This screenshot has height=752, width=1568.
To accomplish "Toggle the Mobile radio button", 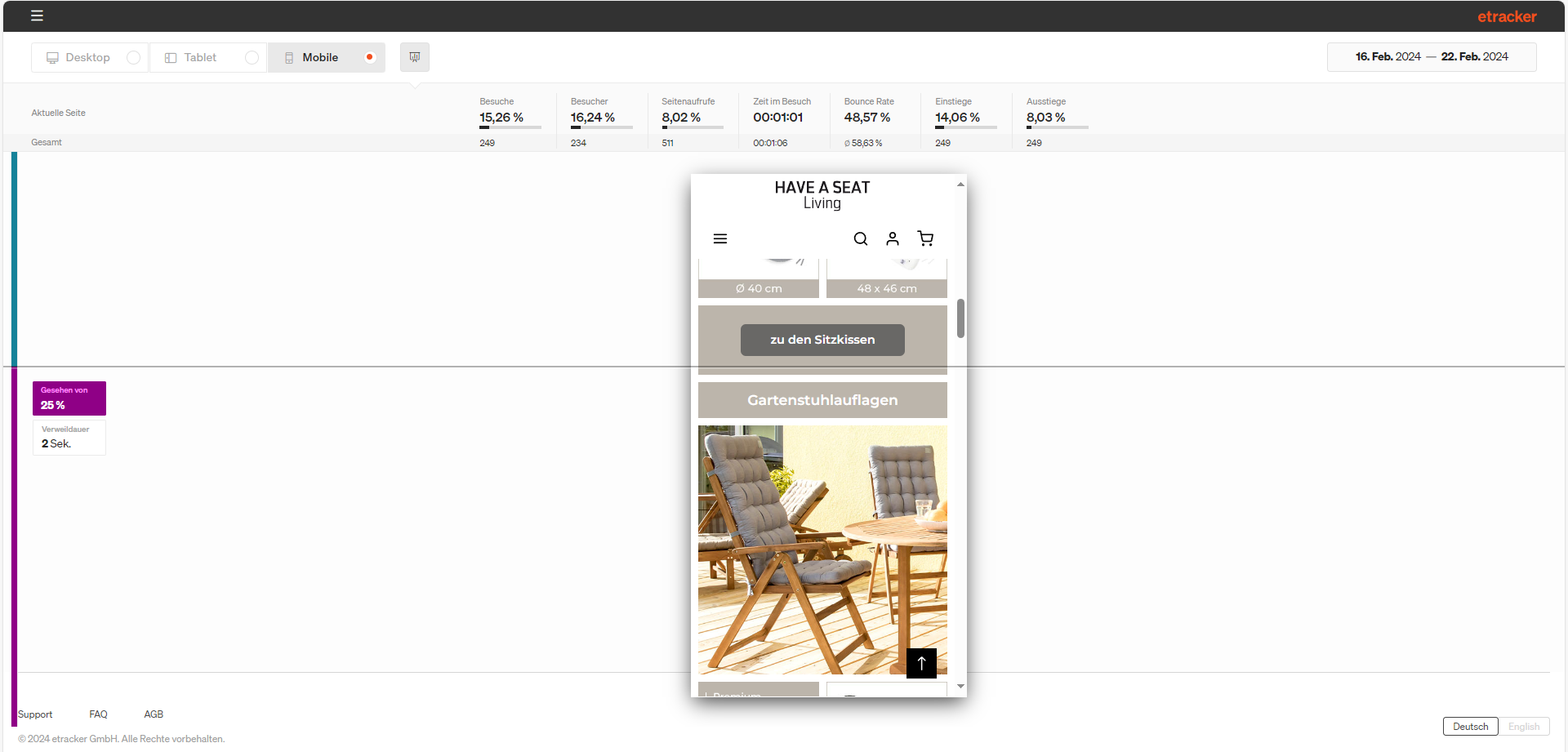I will coord(370,57).
